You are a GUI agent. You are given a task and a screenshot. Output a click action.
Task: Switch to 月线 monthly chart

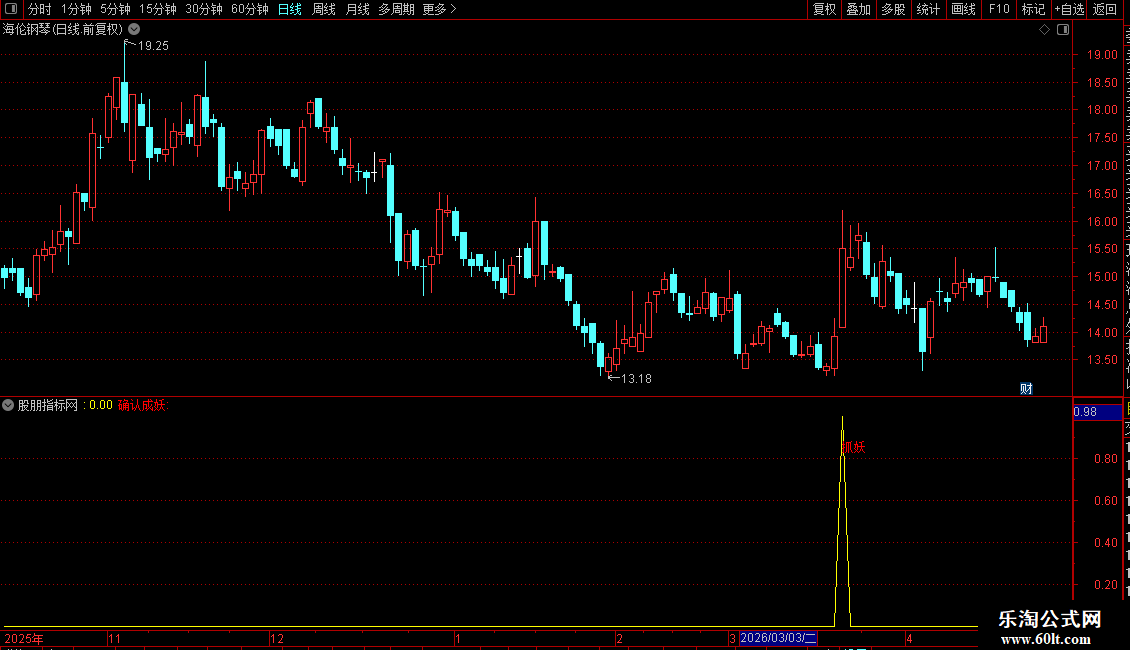(357, 9)
